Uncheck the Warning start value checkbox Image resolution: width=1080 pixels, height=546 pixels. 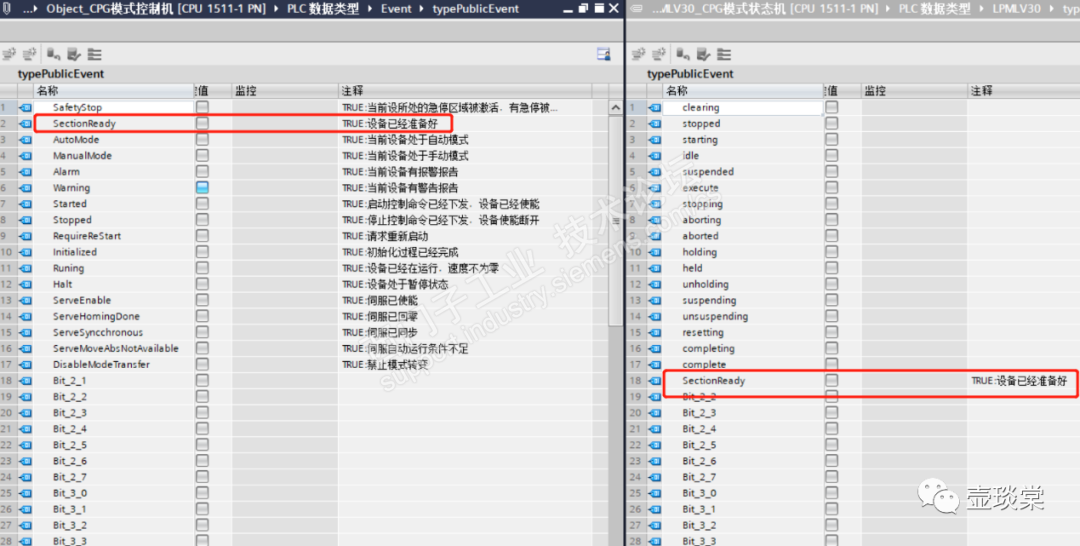[x=202, y=187]
